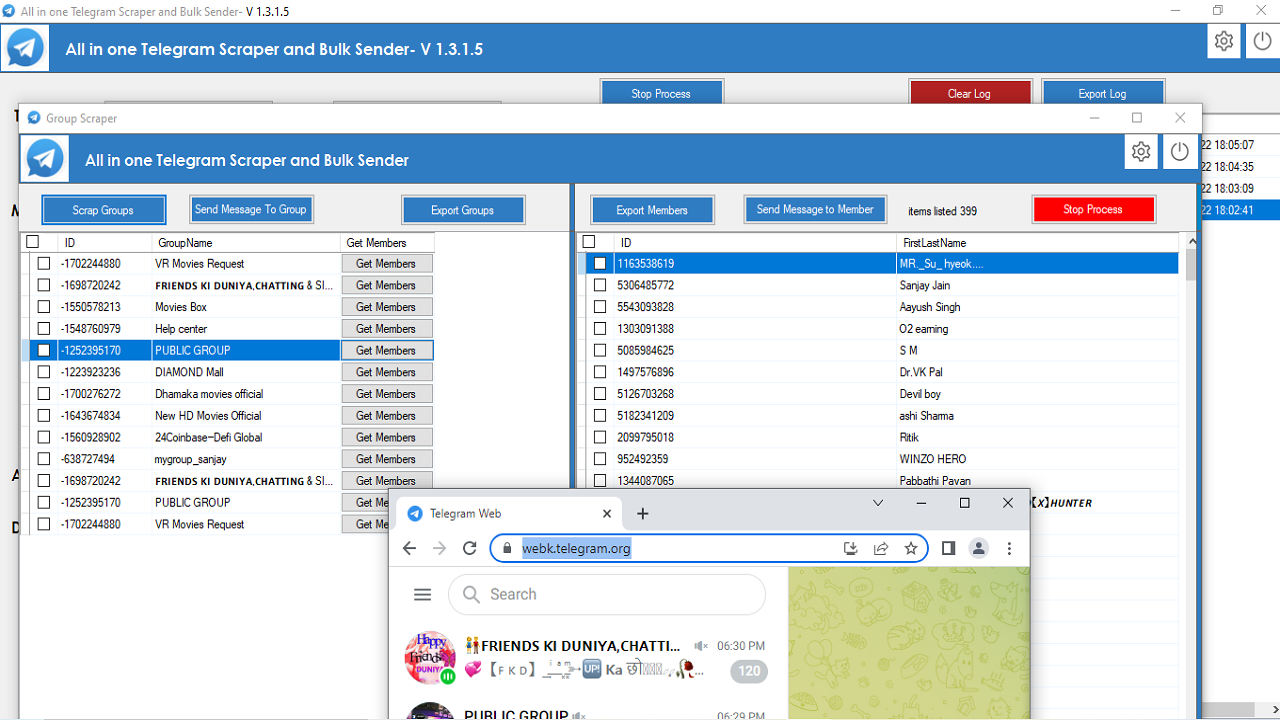Click the webk.telegram.org address bar
The width and height of the screenshot is (1280, 720).
click(x=709, y=548)
